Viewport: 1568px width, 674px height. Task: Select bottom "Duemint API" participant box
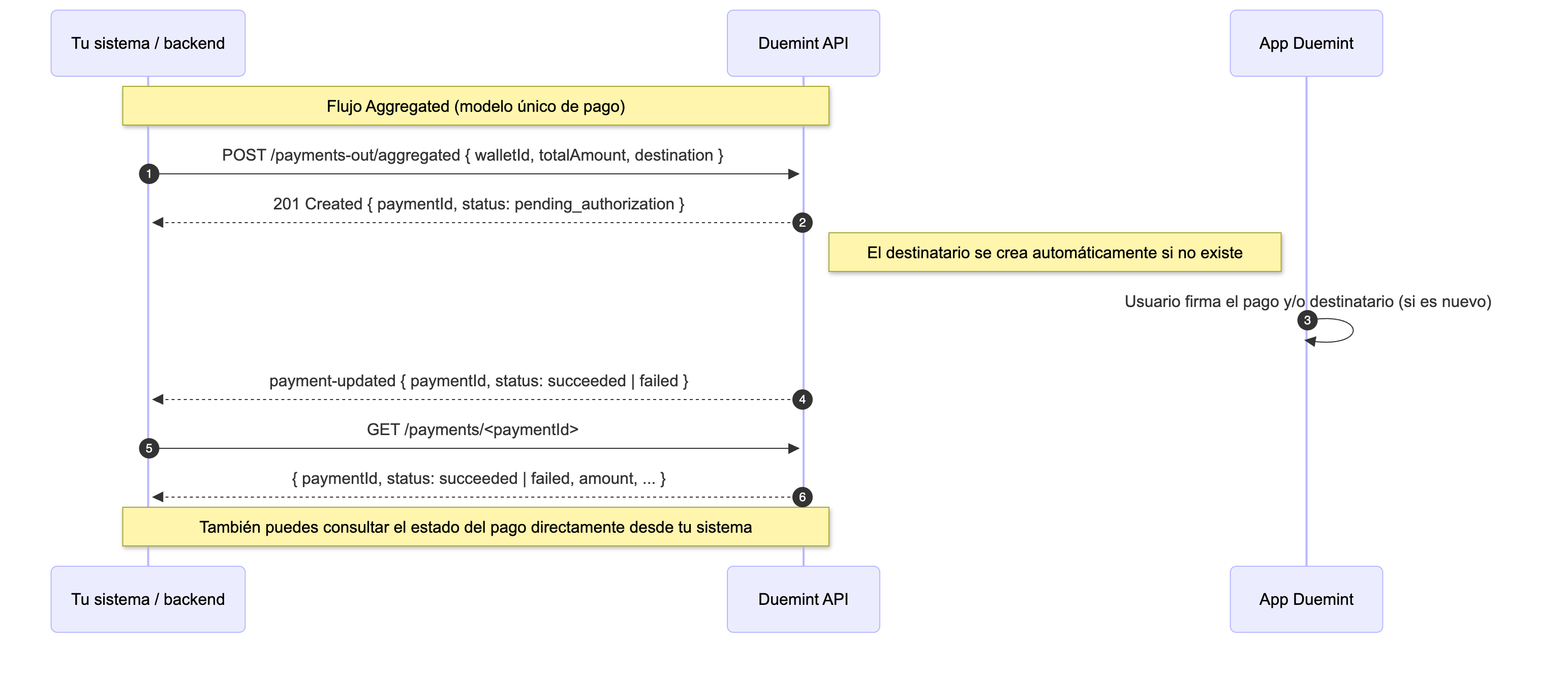coord(803,599)
